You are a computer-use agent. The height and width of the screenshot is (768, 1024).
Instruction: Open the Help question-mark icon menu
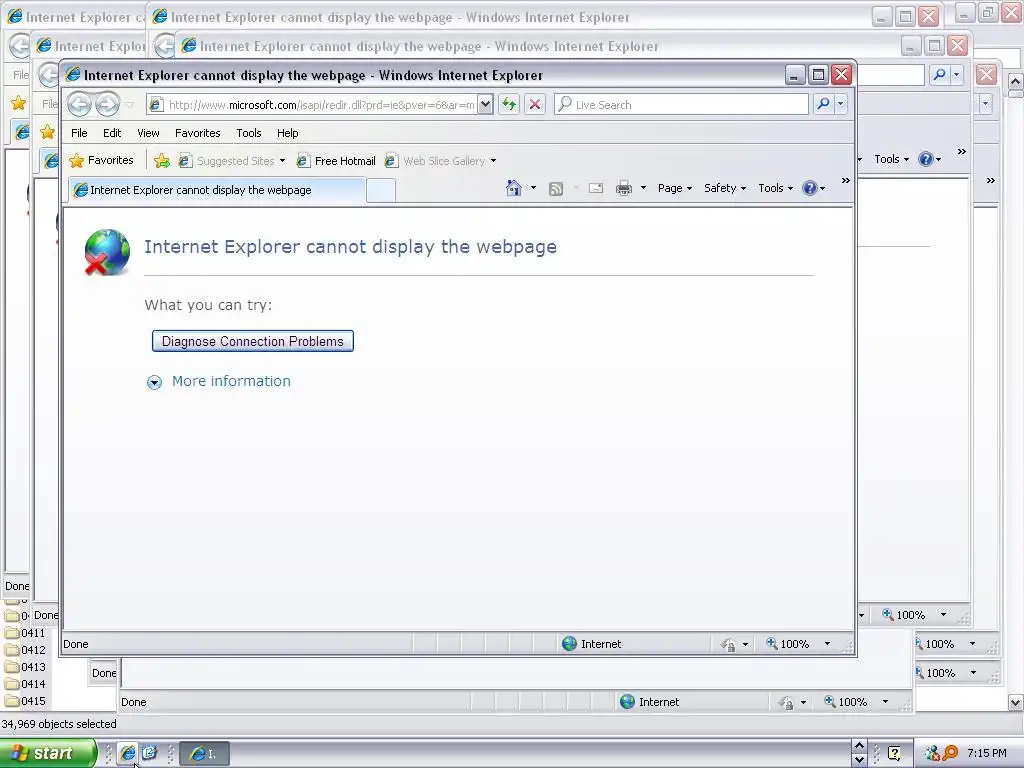click(x=814, y=188)
